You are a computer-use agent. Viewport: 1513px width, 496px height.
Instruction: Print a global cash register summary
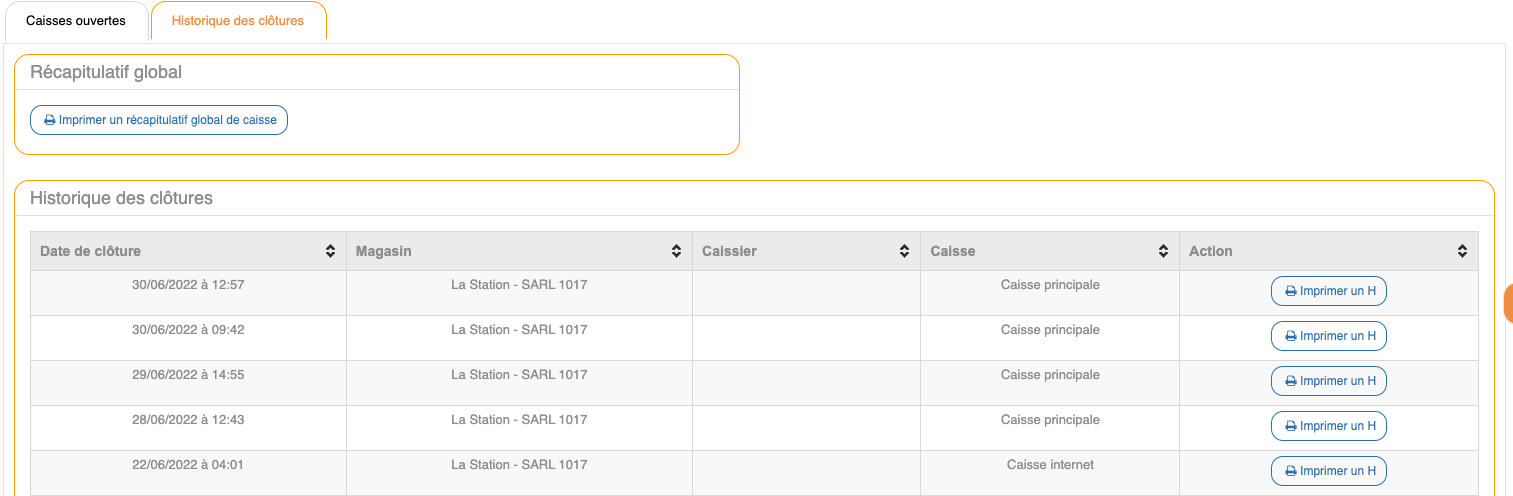click(x=159, y=120)
